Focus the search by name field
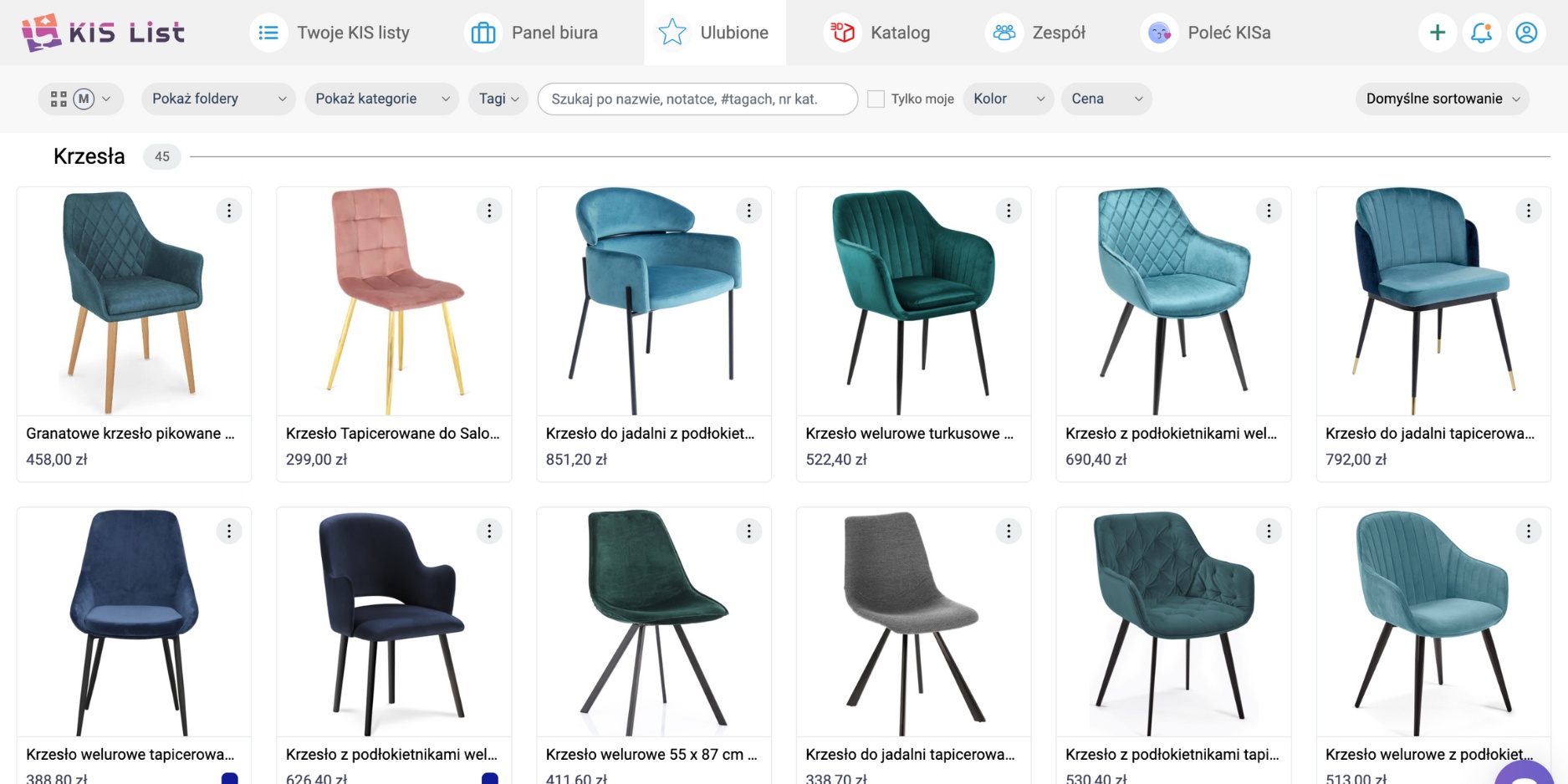1568x784 pixels. click(697, 99)
